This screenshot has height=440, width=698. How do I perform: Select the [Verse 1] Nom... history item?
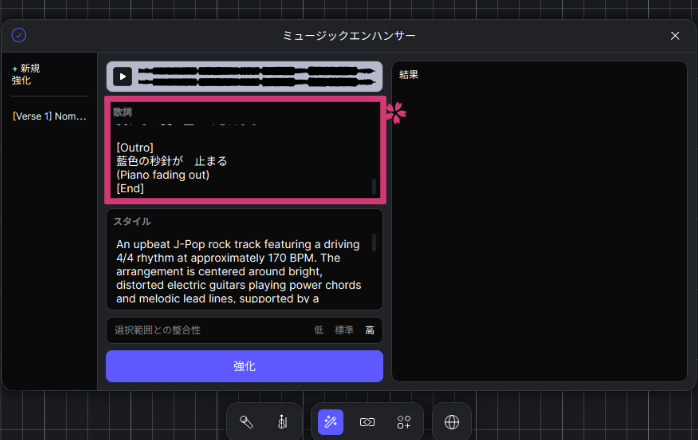pos(49,117)
